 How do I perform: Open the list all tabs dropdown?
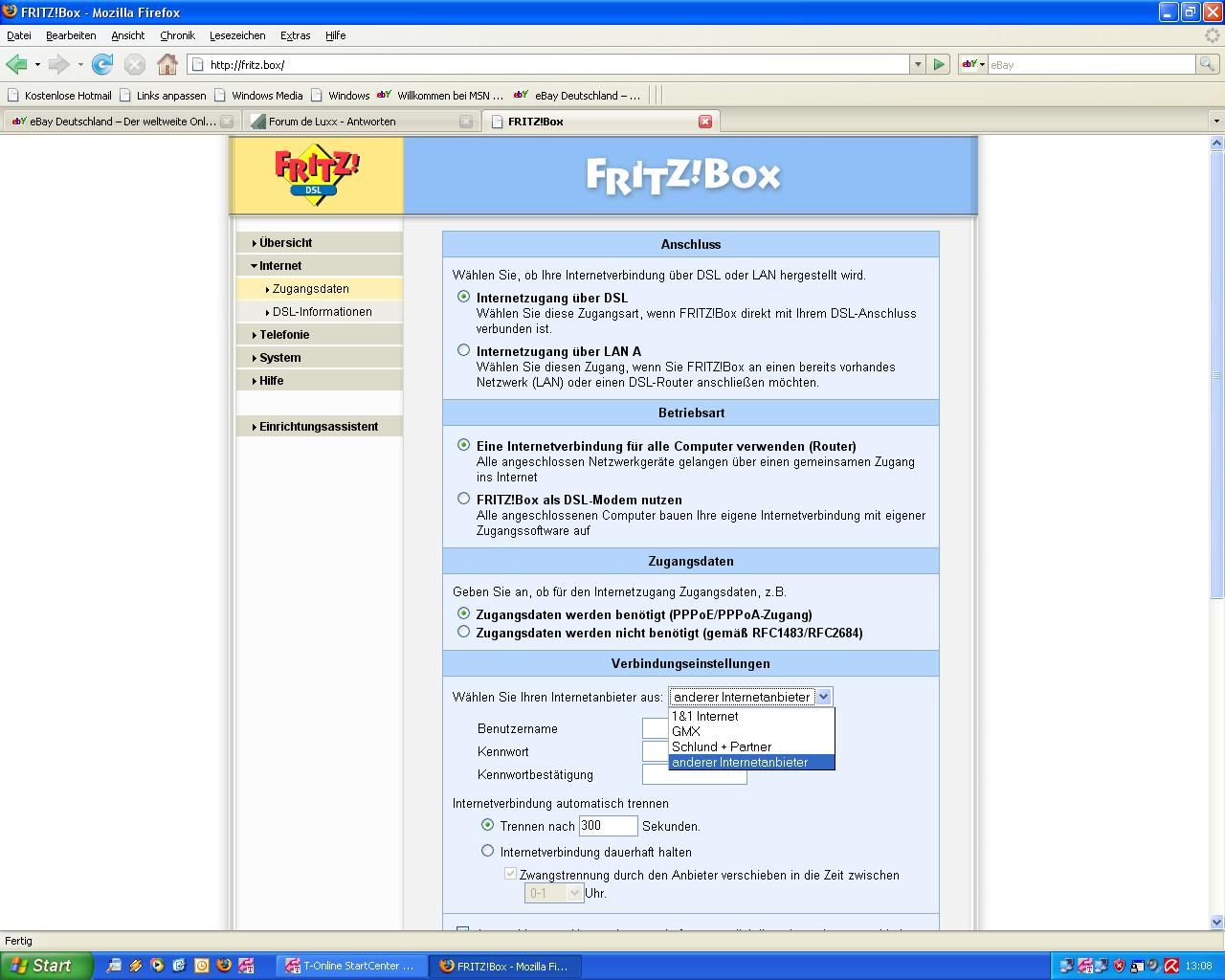[x=1216, y=122]
